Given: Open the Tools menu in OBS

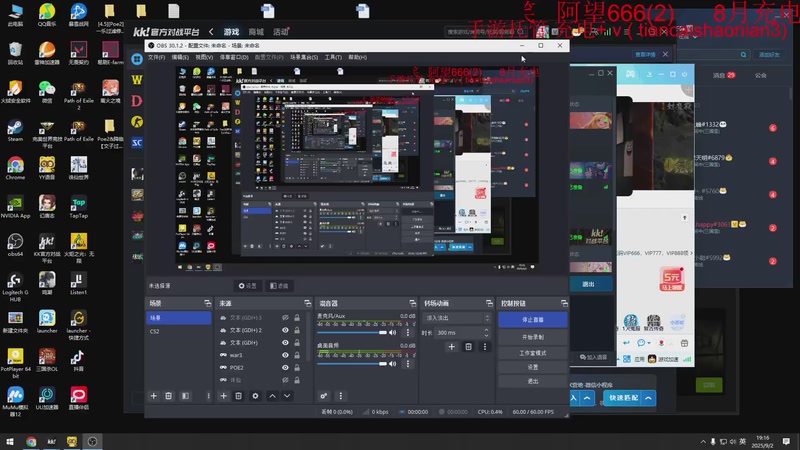Looking at the screenshot, I should click(x=333, y=57).
